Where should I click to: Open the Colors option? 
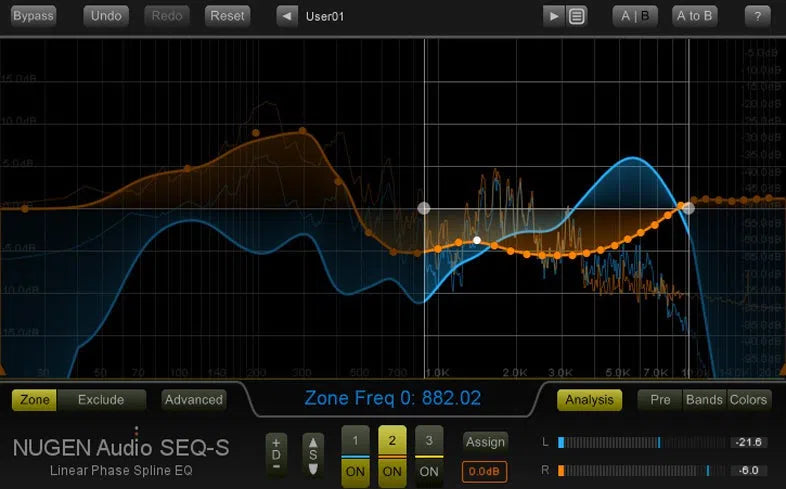coord(748,400)
